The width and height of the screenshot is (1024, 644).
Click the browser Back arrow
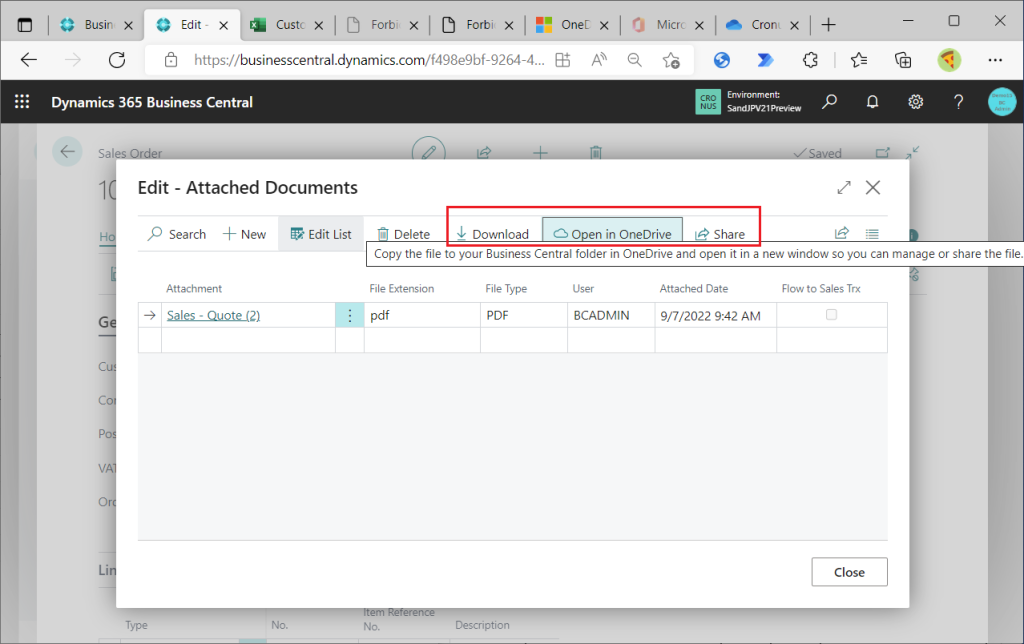point(29,60)
